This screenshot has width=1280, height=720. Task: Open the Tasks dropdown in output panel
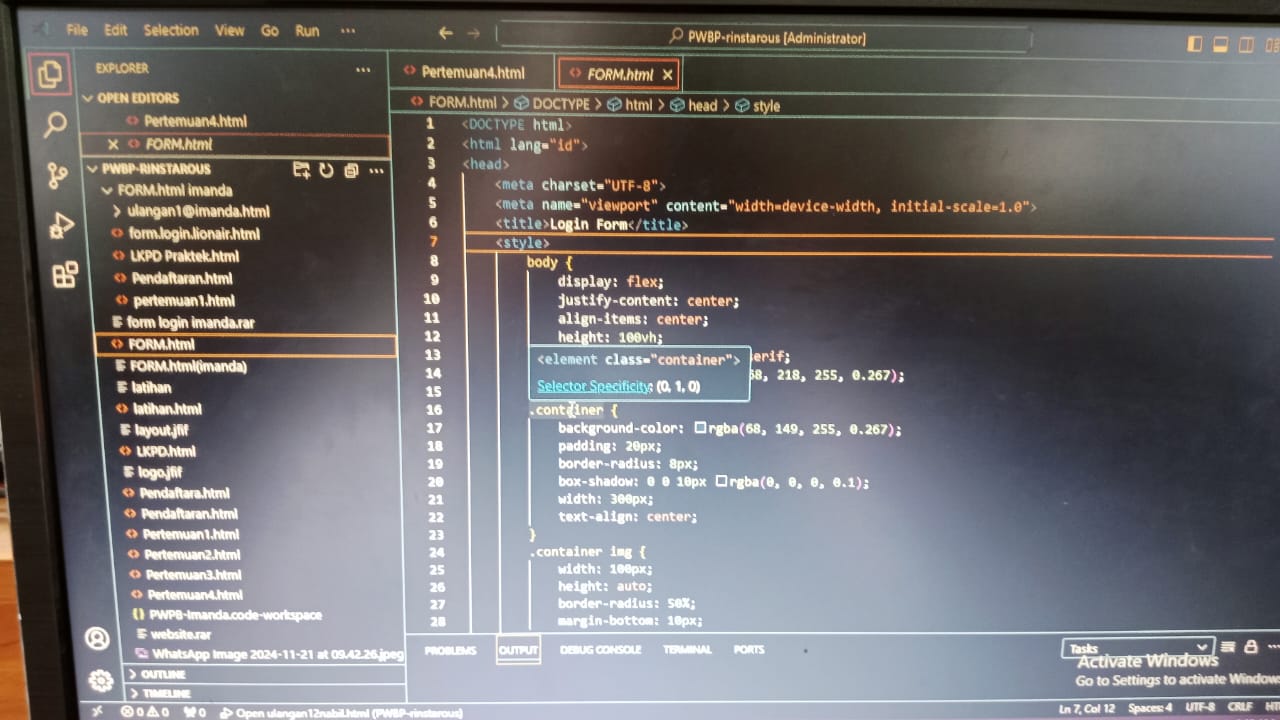coord(1138,648)
